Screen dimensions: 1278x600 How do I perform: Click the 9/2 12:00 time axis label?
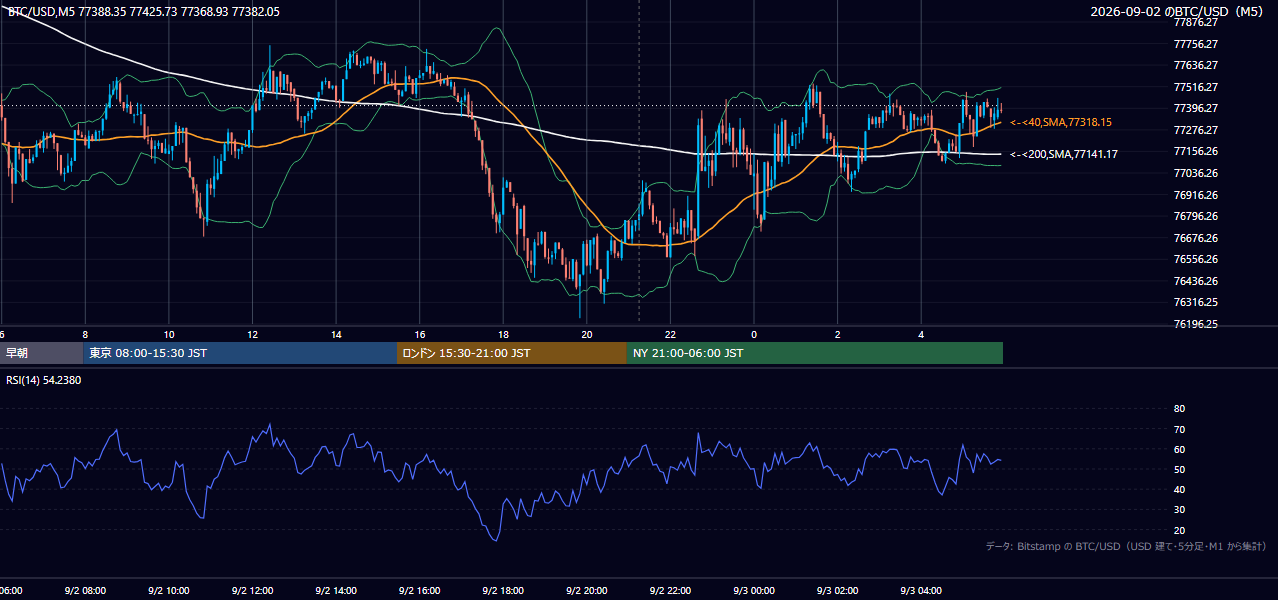pos(252,591)
